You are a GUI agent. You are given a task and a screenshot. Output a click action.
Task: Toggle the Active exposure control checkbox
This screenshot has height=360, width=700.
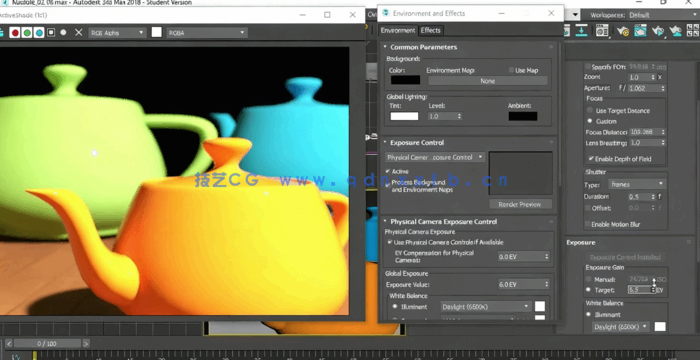pyautogui.click(x=388, y=171)
